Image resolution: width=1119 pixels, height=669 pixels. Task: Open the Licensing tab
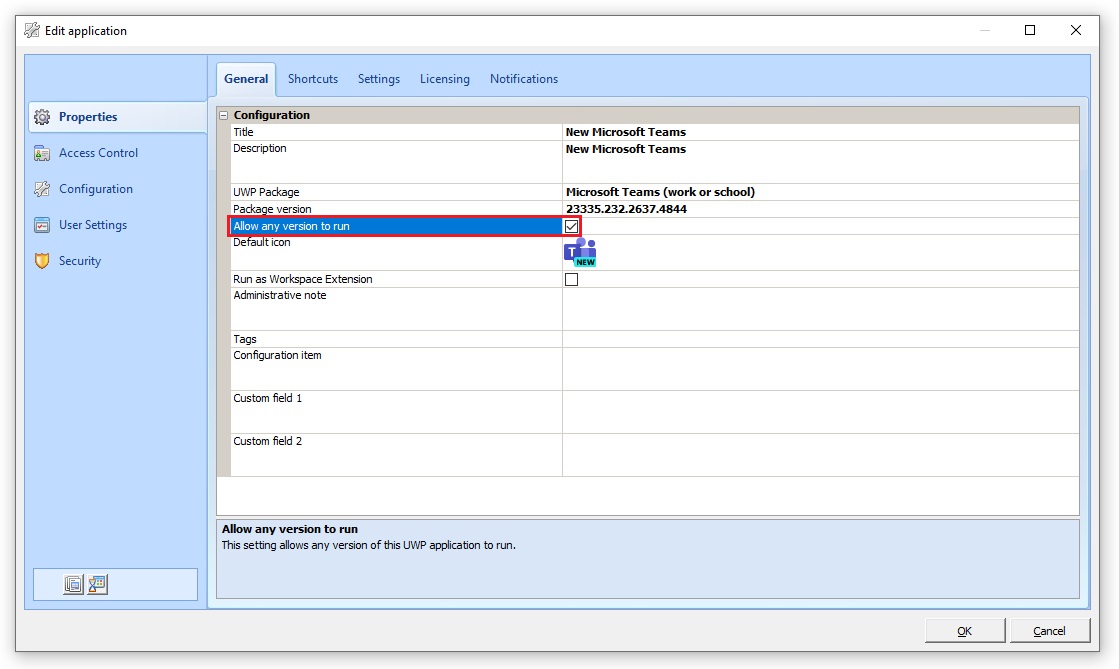click(444, 78)
